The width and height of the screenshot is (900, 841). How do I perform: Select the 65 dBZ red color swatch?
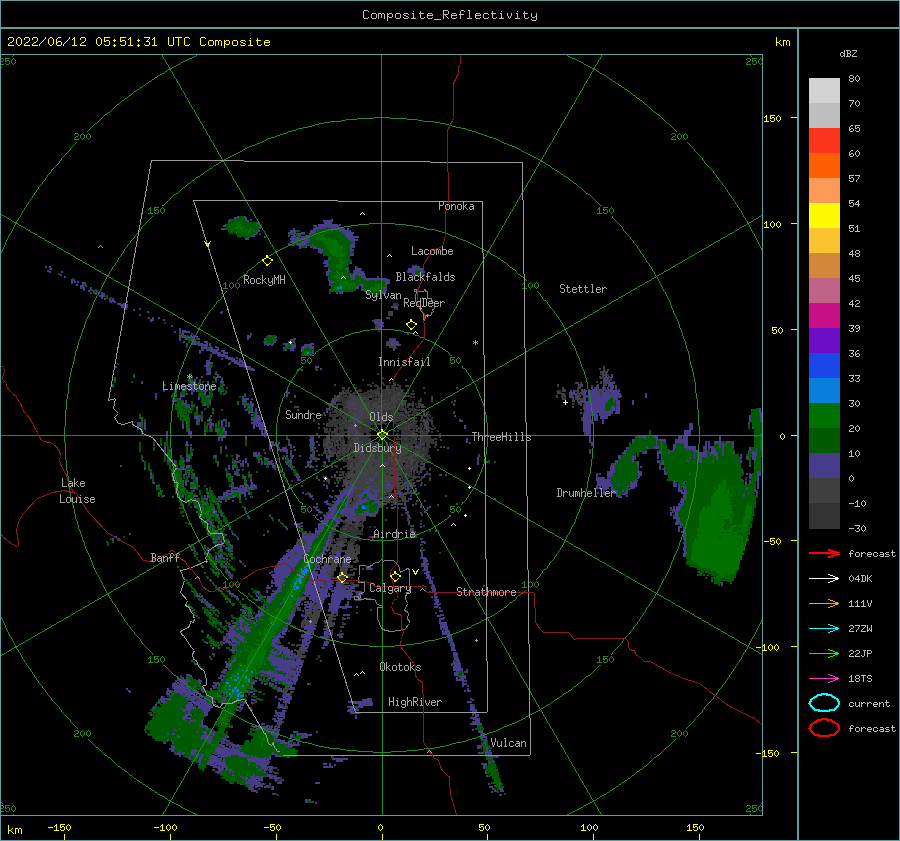pos(824,141)
